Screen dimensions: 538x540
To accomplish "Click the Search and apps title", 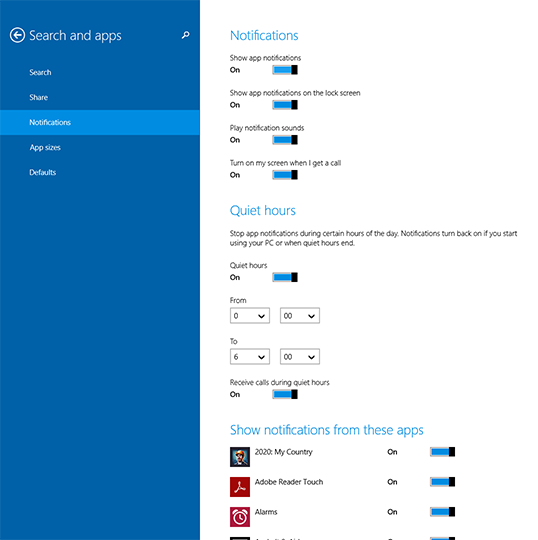I will tap(75, 35).
